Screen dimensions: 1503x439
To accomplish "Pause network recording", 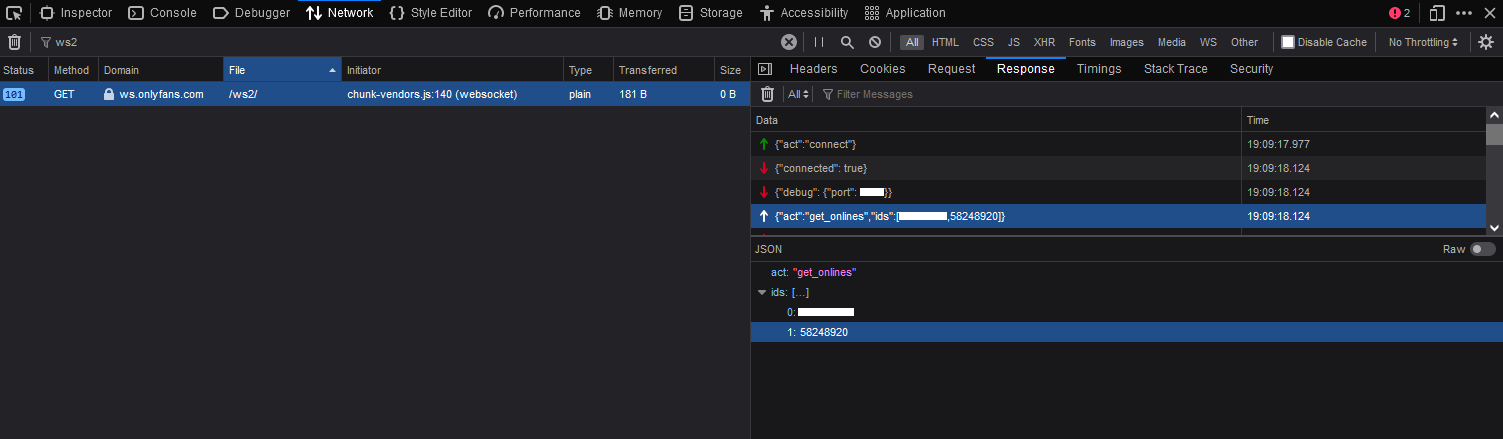I will (x=819, y=42).
